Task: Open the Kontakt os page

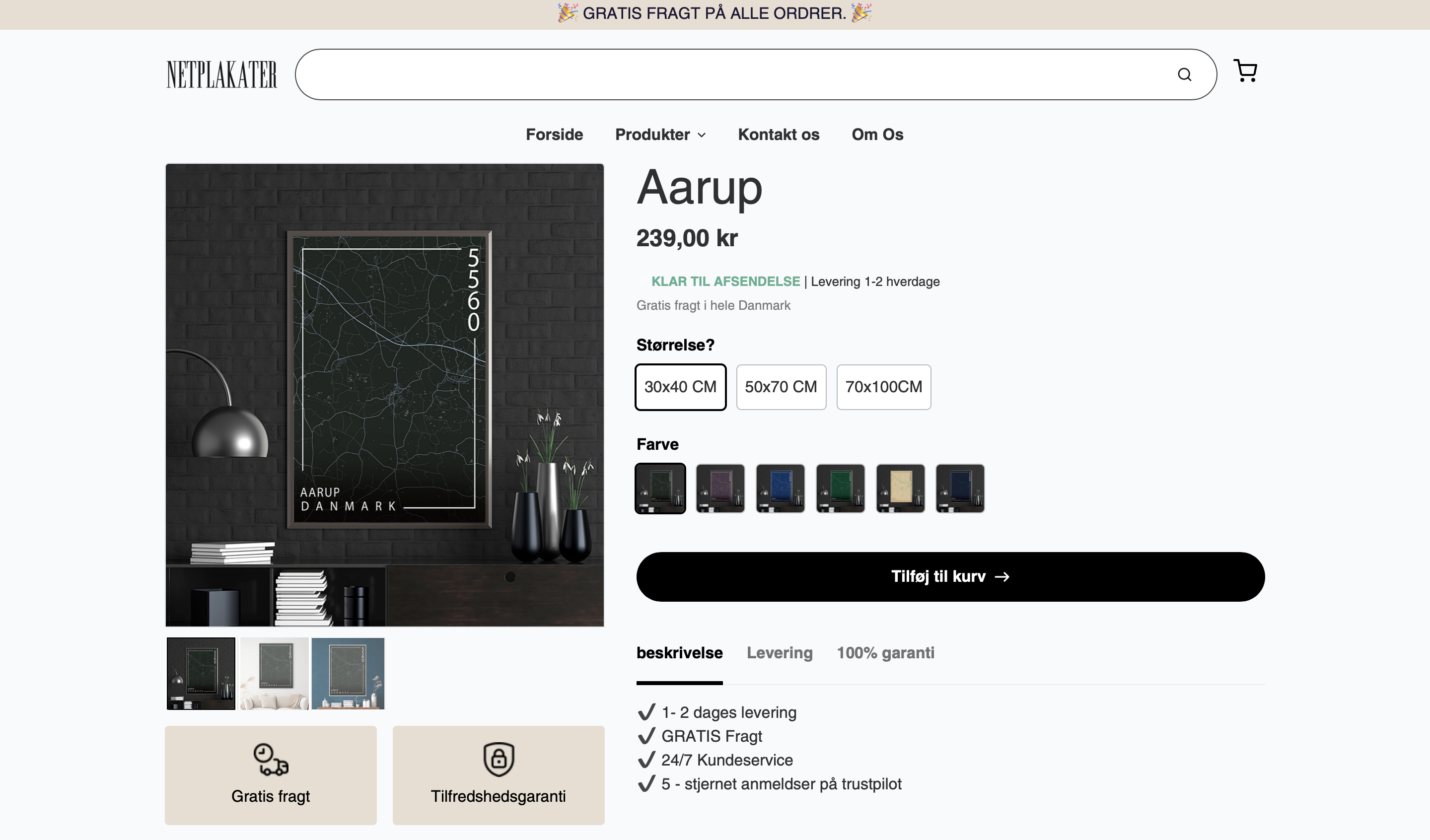Action: (x=778, y=135)
